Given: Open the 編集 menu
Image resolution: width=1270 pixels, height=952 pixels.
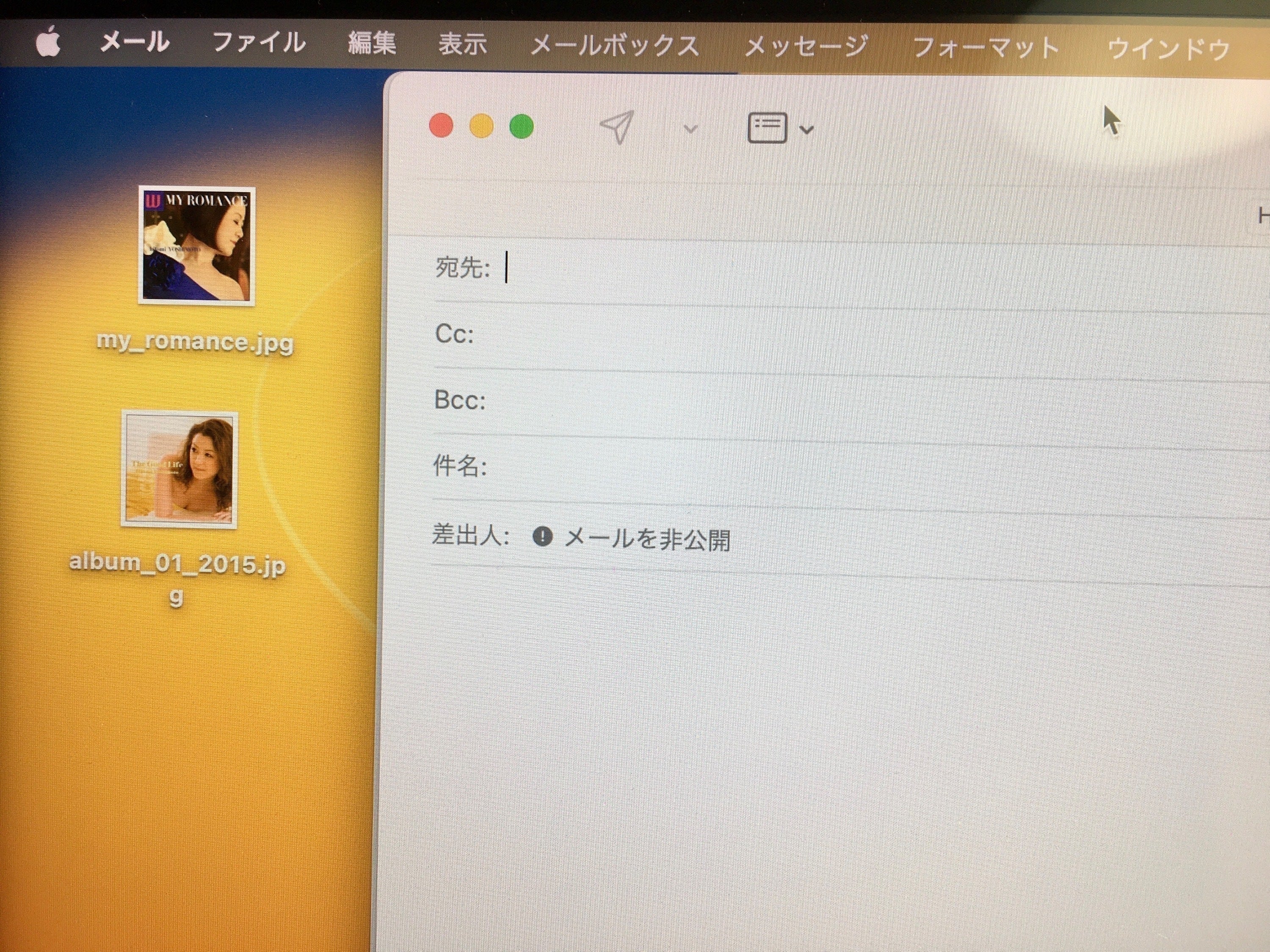Looking at the screenshot, I should pos(372,44).
